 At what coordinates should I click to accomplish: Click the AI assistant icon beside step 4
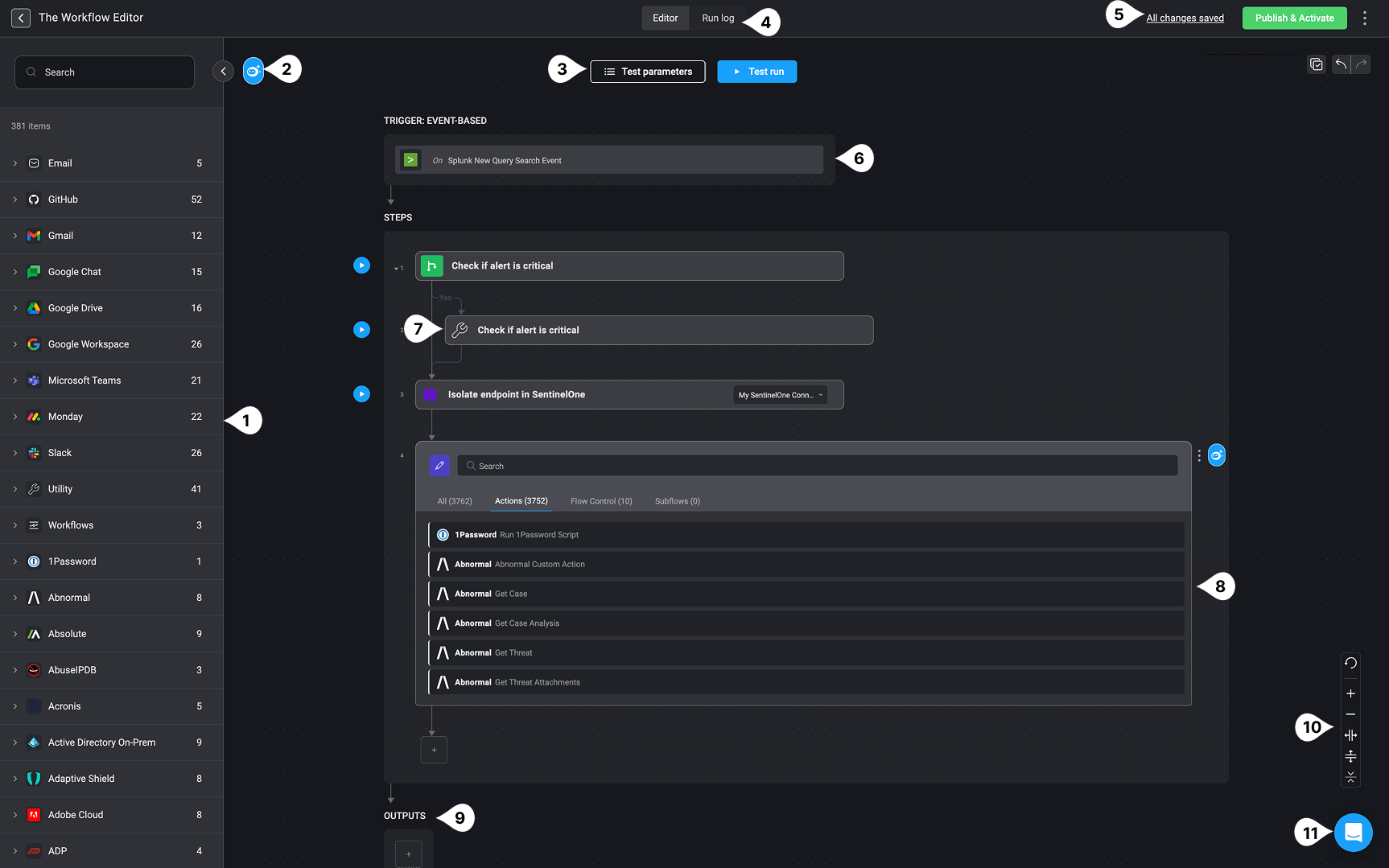tap(1217, 455)
